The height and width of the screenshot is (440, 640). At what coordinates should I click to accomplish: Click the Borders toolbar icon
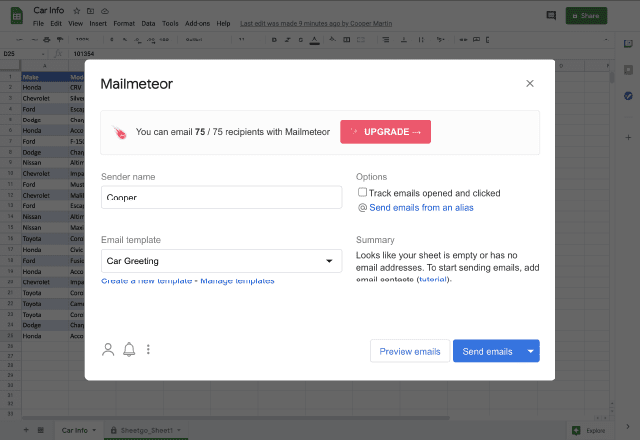coord(347,40)
